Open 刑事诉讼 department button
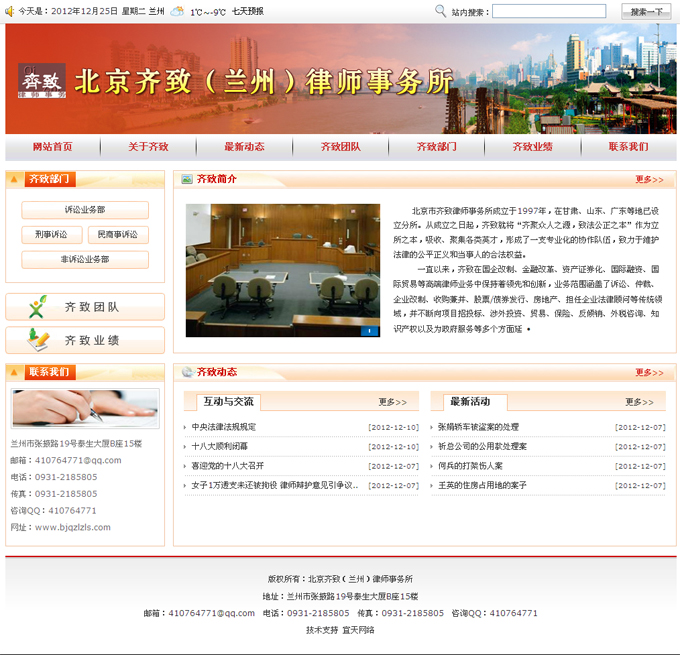Screen dimensions: 680x655 [52, 235]
